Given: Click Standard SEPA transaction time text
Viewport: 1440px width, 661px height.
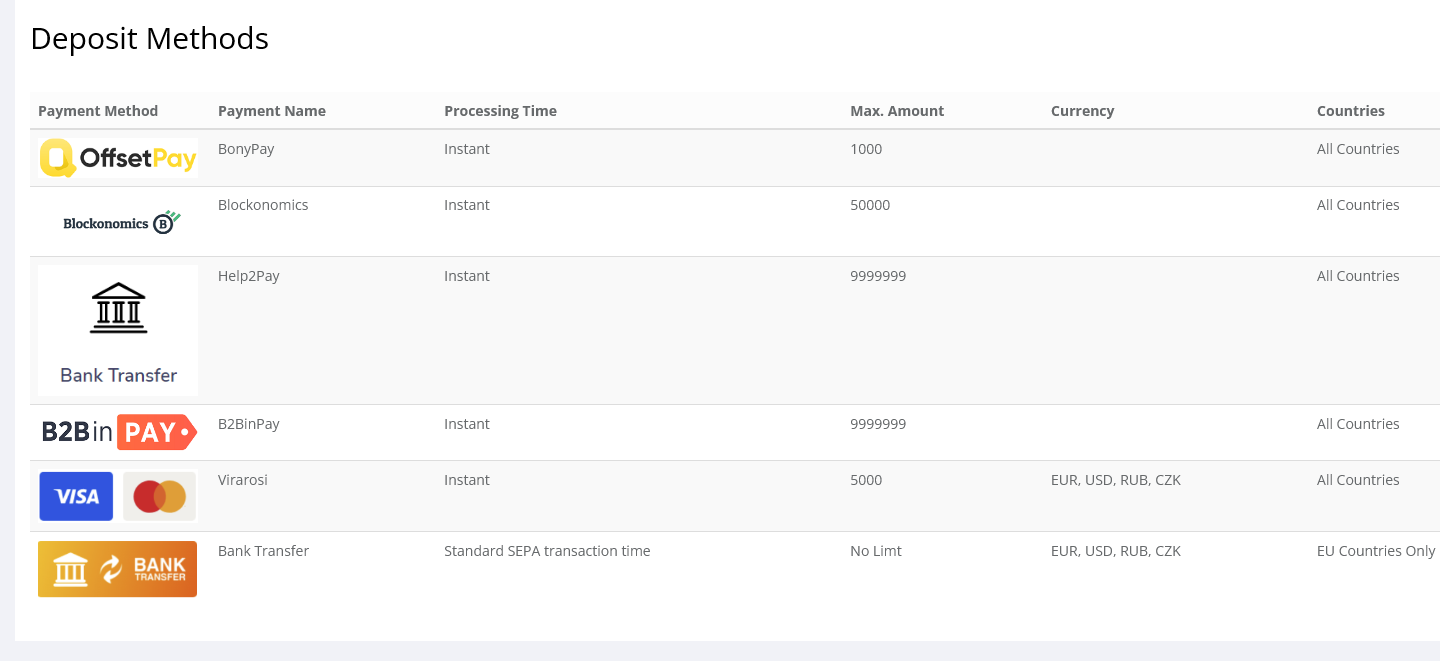Looking at the screenshot, I should click(547, 551).
